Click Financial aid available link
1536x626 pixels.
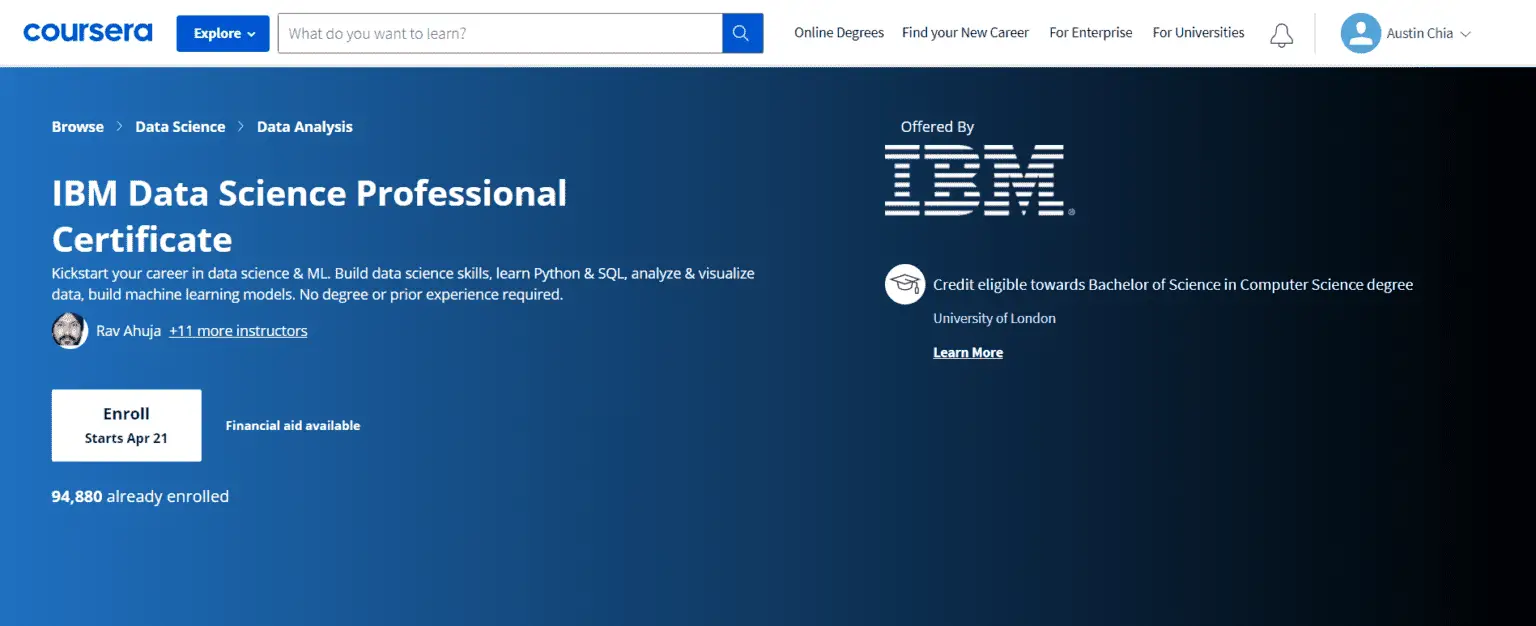click(293, 425)
